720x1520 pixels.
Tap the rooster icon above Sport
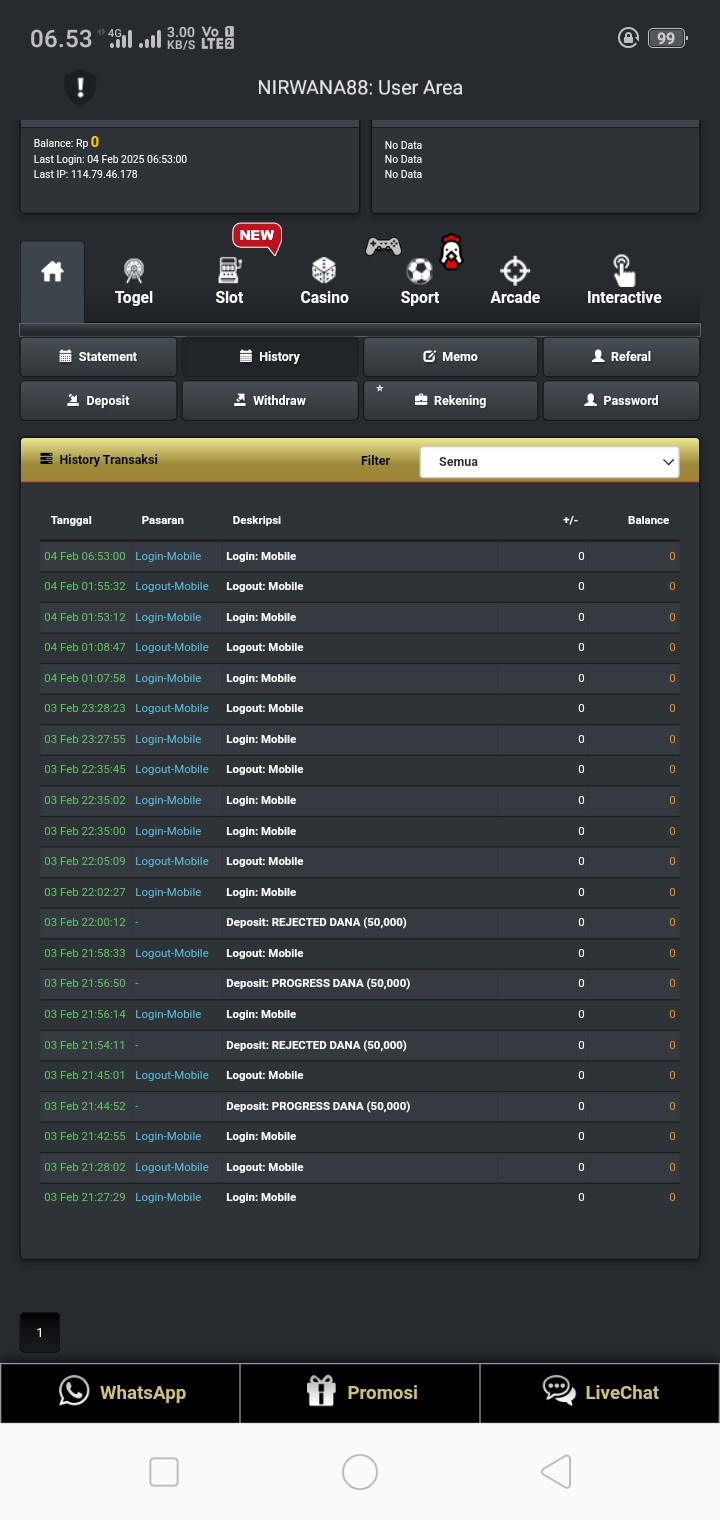pos(452,252)
